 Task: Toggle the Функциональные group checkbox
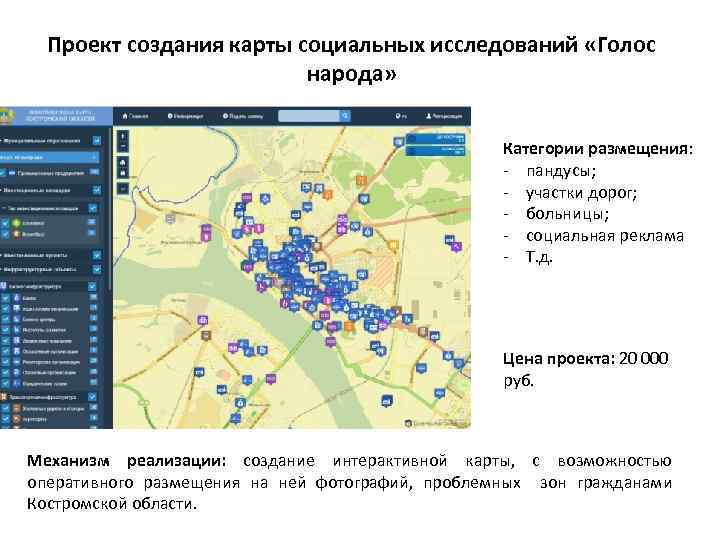tap(96, 141)
